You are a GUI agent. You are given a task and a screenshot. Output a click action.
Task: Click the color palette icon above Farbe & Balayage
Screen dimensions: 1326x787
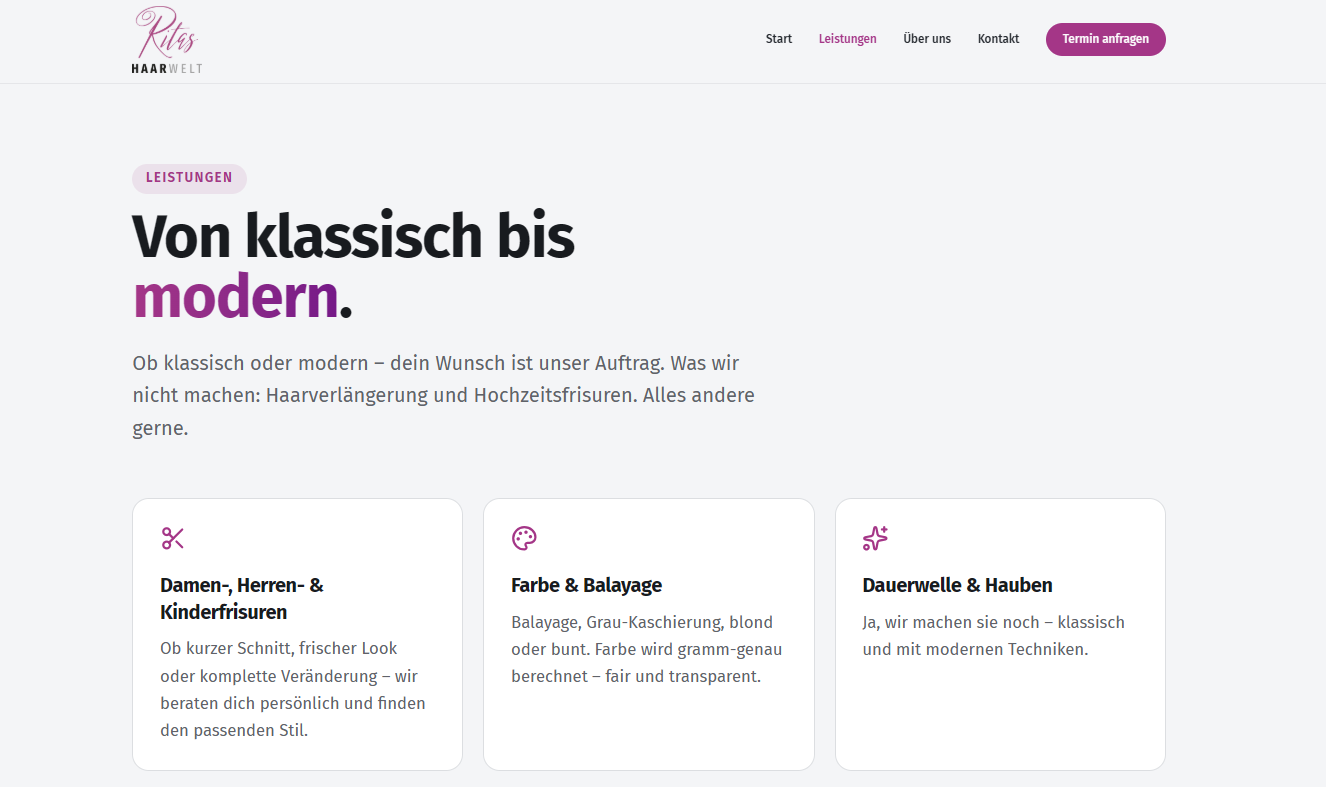(x=524, y=538)
